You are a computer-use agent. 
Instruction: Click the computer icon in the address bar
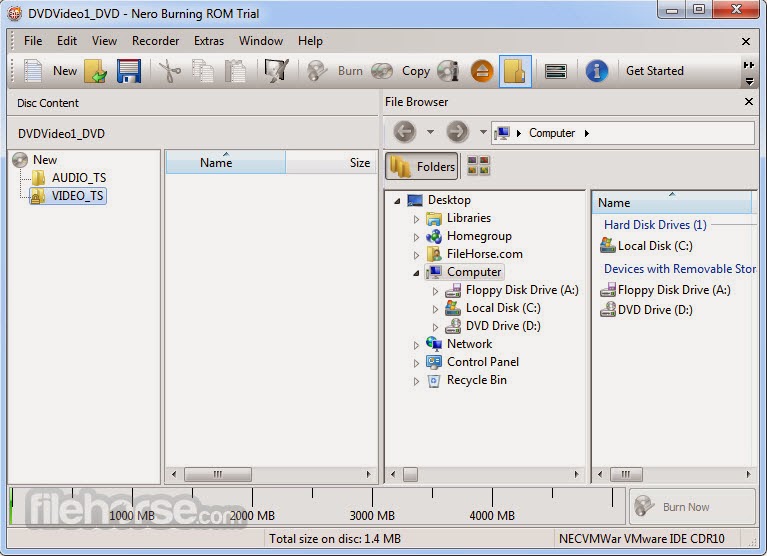(502, 133)
